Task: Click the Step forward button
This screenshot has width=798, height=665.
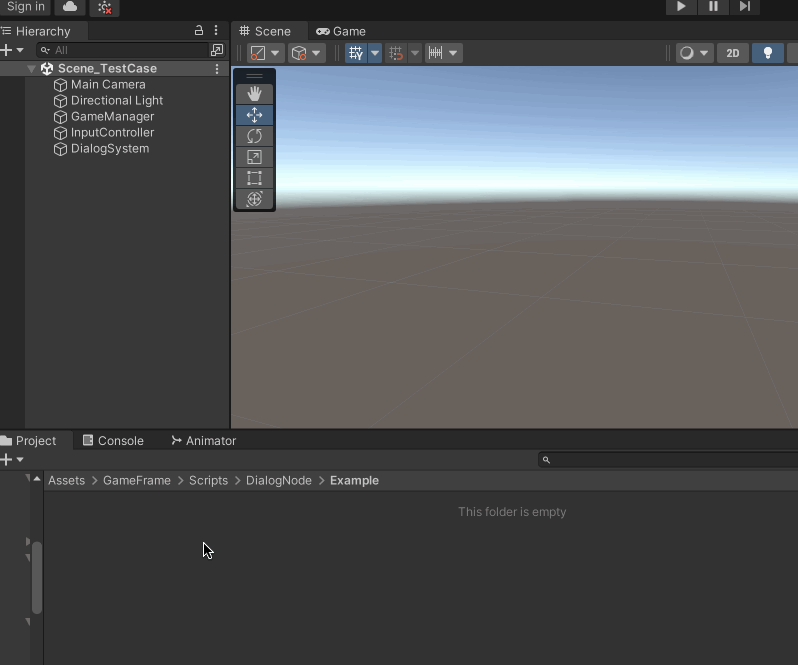Action: click(x=744, y=6)
